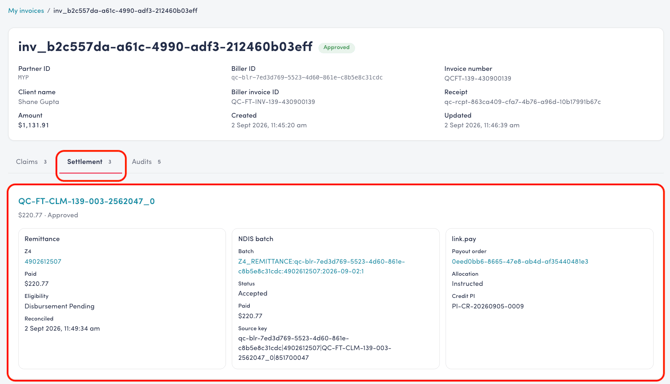Screen dimensions: 670x384
Task: Click the link.pay card heading
Action: tap(464, 239)
